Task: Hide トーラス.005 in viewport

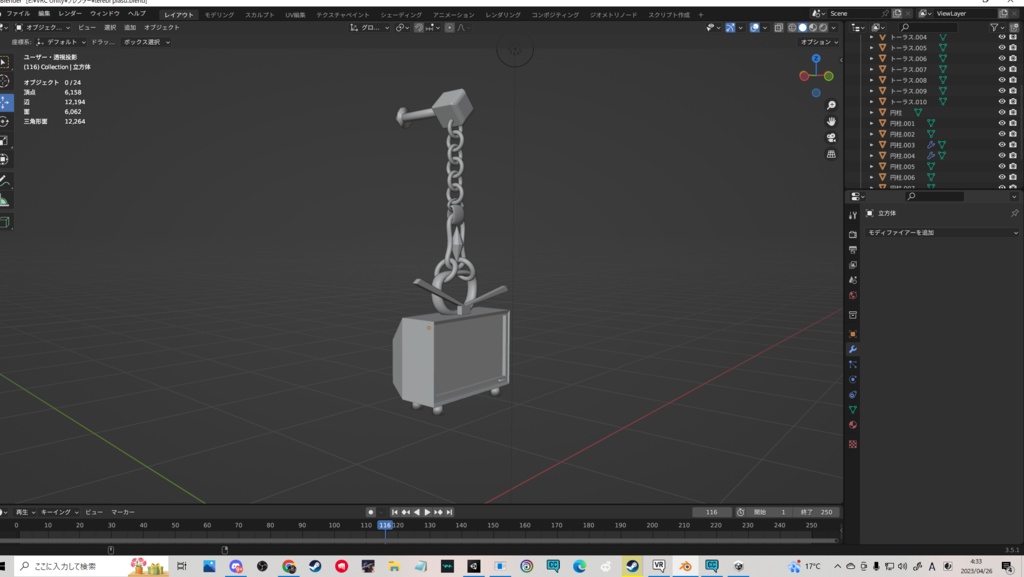Action: (1002, 48)
